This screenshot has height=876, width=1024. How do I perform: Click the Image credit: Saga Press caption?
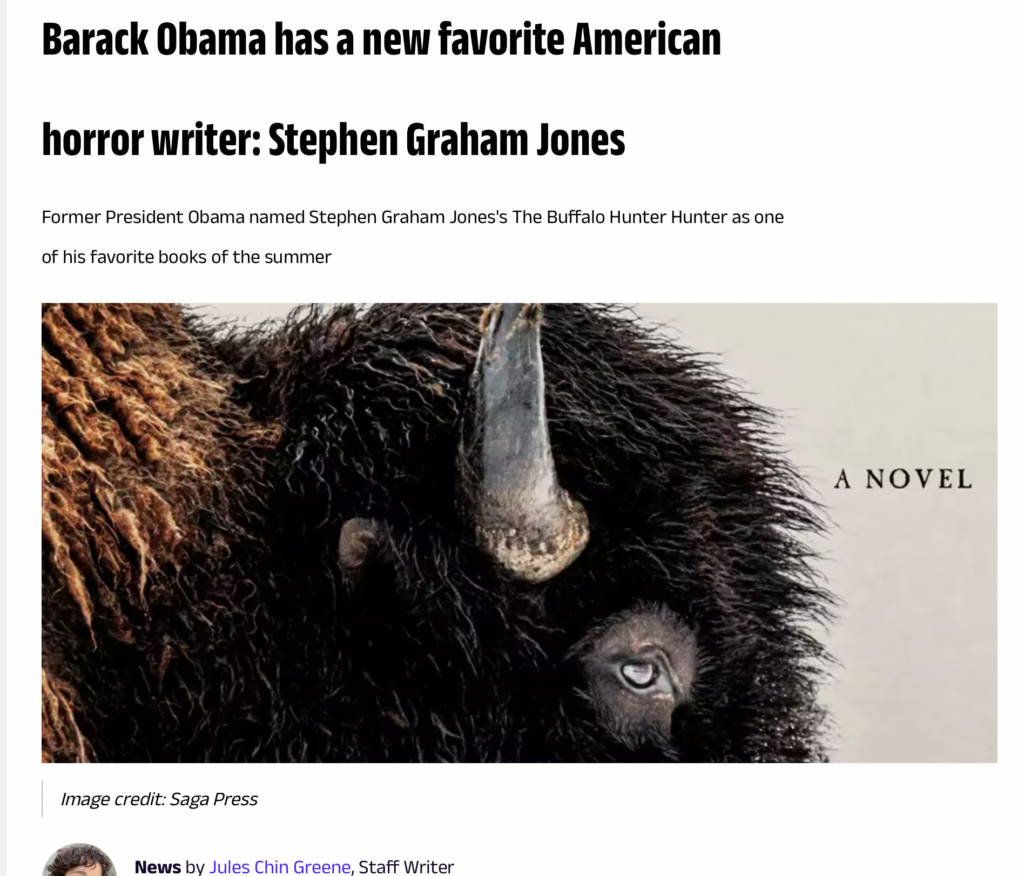click(159, 799)
